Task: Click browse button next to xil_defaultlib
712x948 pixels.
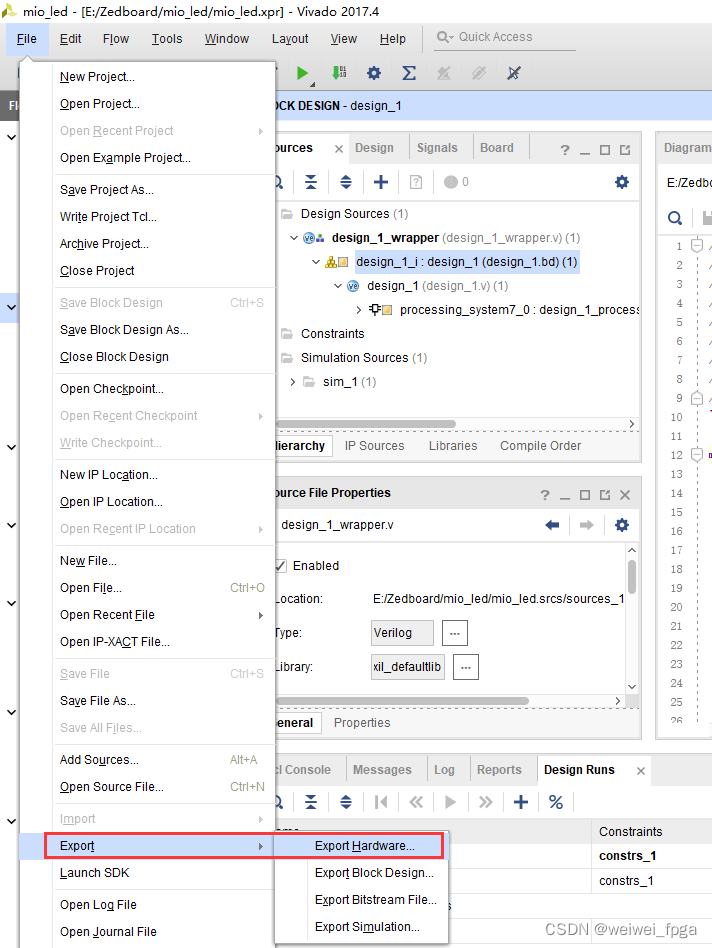Action: point(465,667)
